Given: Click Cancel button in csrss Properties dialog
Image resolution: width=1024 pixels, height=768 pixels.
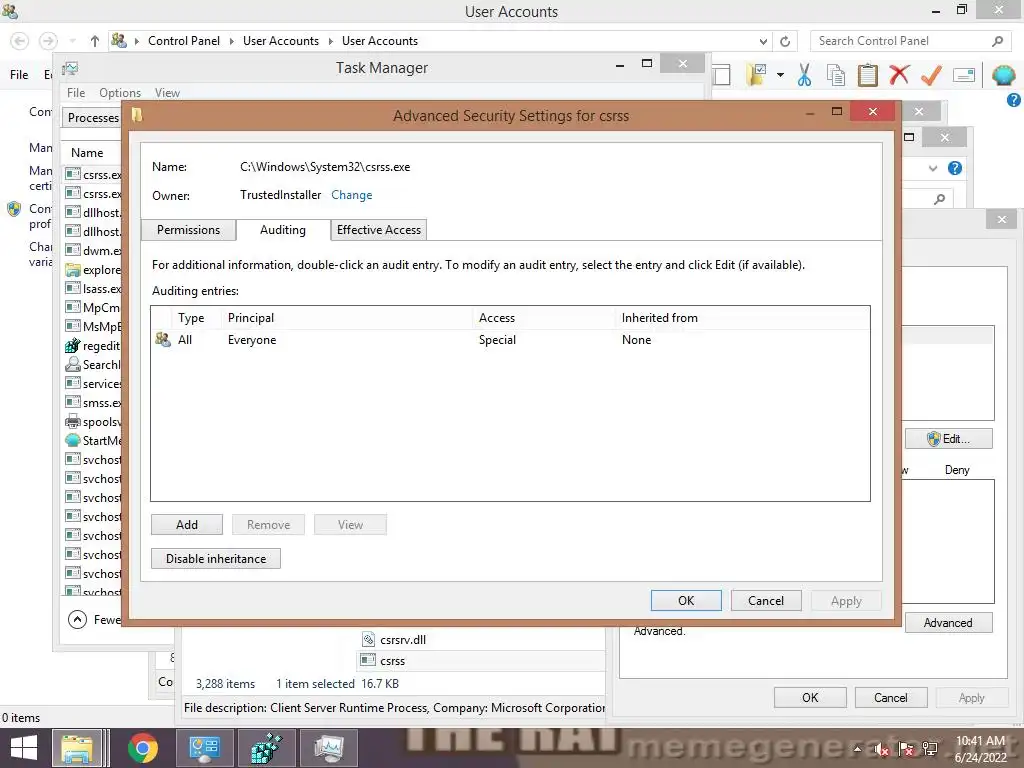Looking at the screenshot, I should pos(891,697).
